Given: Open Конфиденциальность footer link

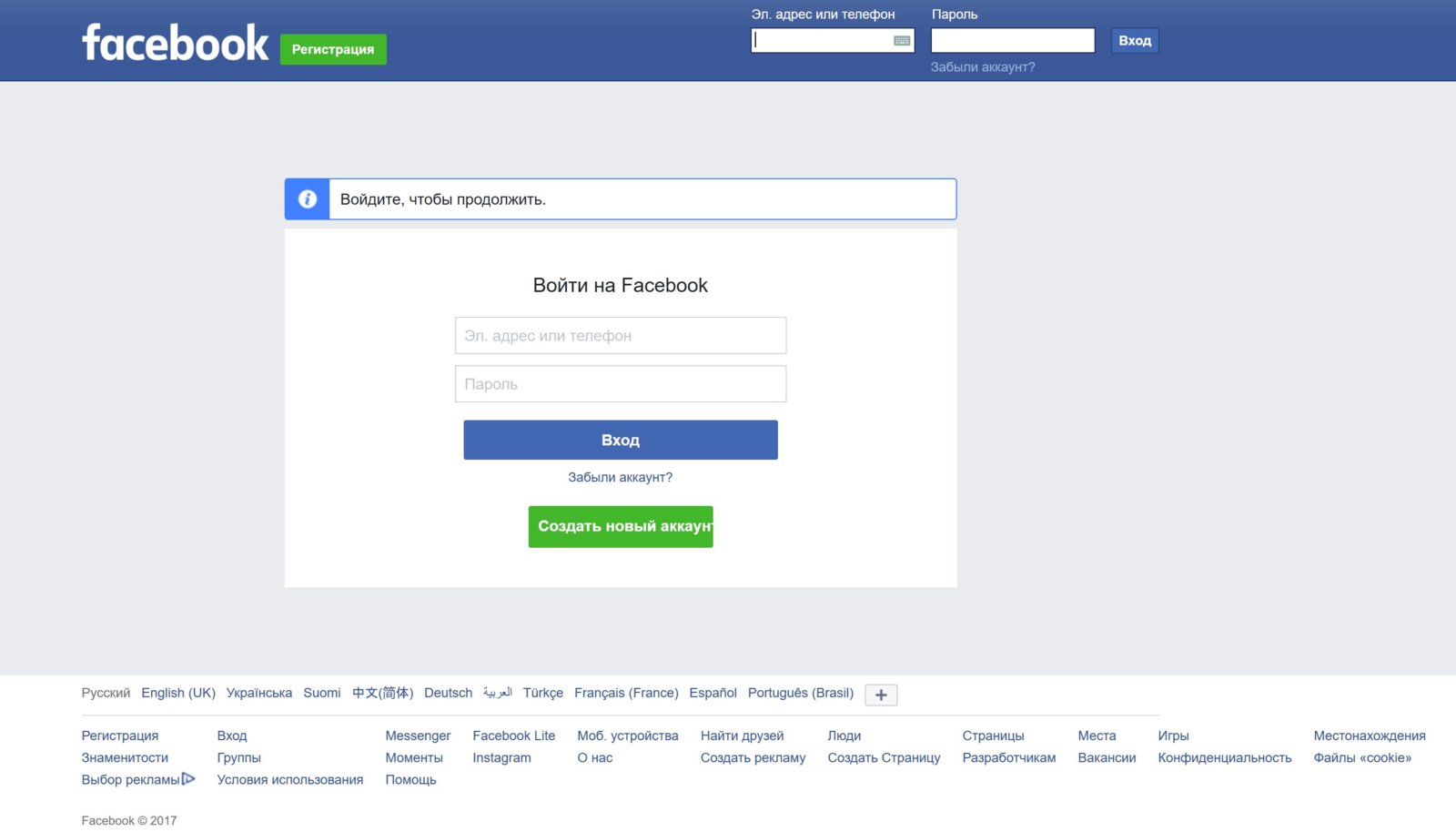Looking at the screenshot, I should [1224, 757].
